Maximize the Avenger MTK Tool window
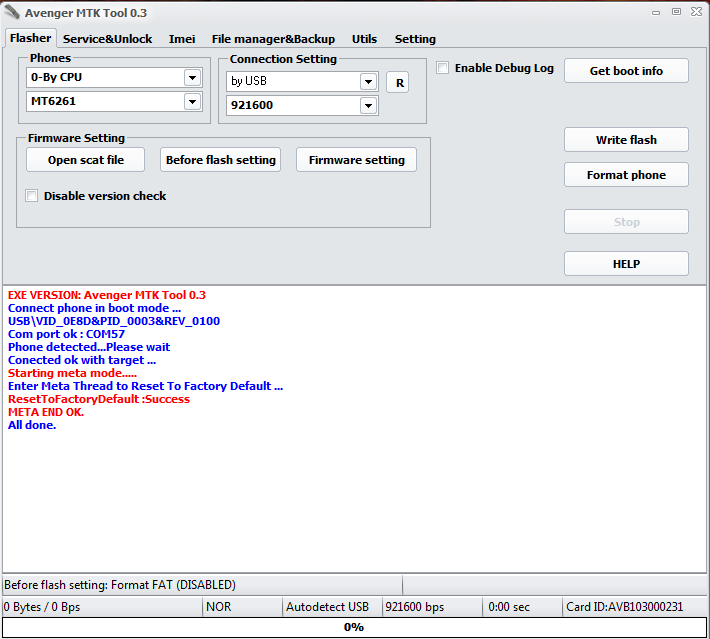Screen dimensions: 710x639 point(676,12)
